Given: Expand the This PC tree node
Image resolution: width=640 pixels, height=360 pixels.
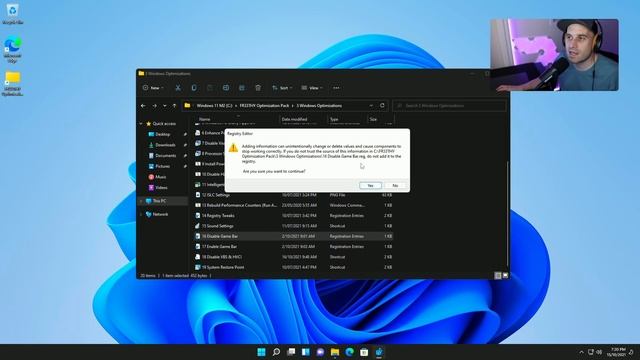Looking at the screenshot, I should [x=141, y=201].
